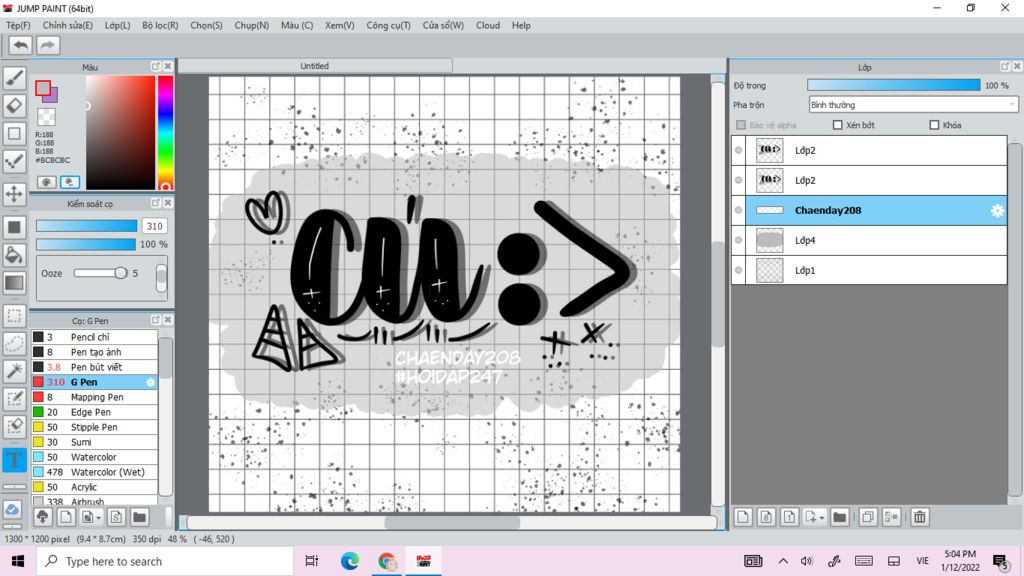
Task: Add a new 1-bit layer
Action: tap(789, 517)
